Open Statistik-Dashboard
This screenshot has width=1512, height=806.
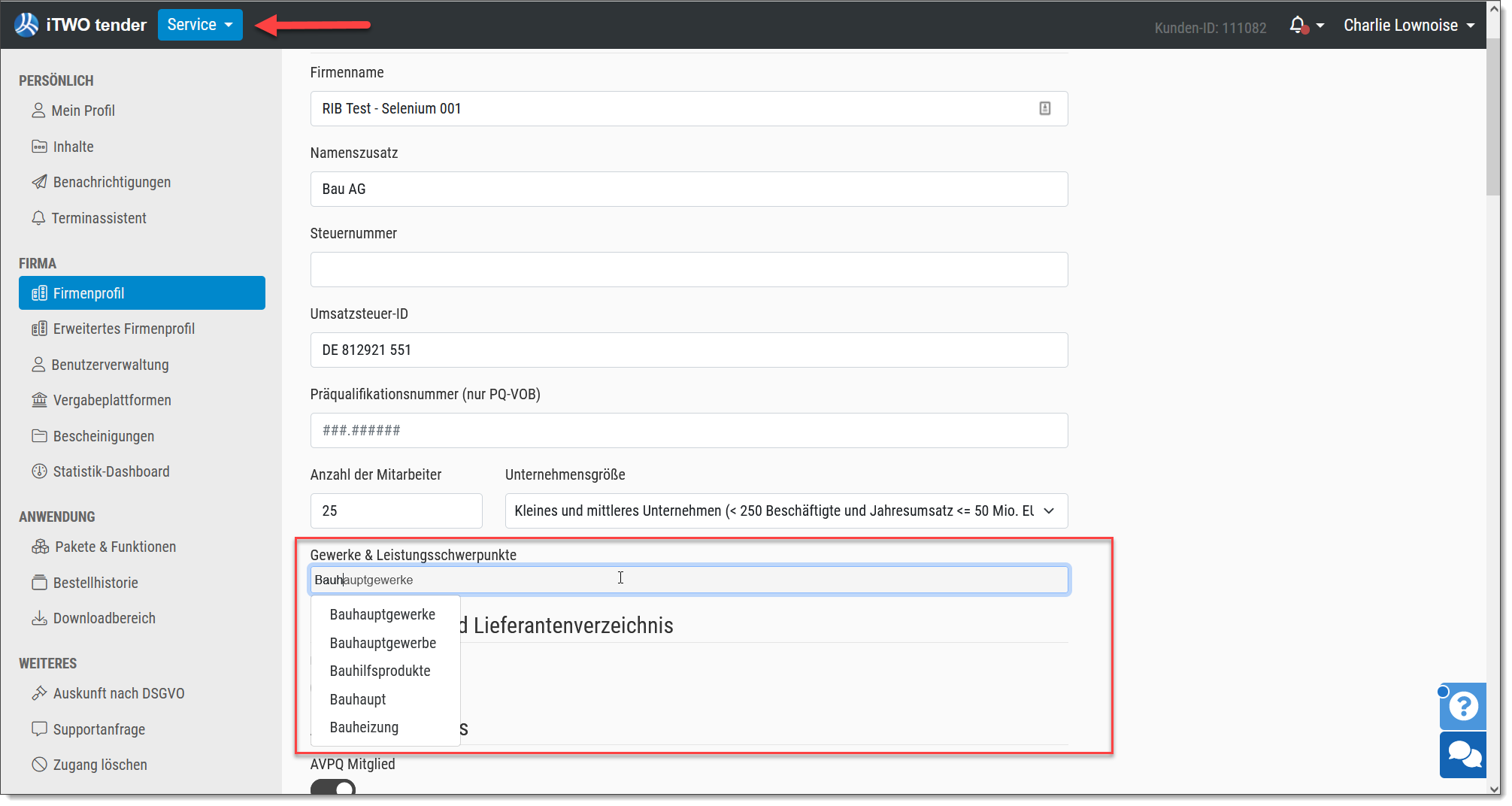click(x=101, y=471)
